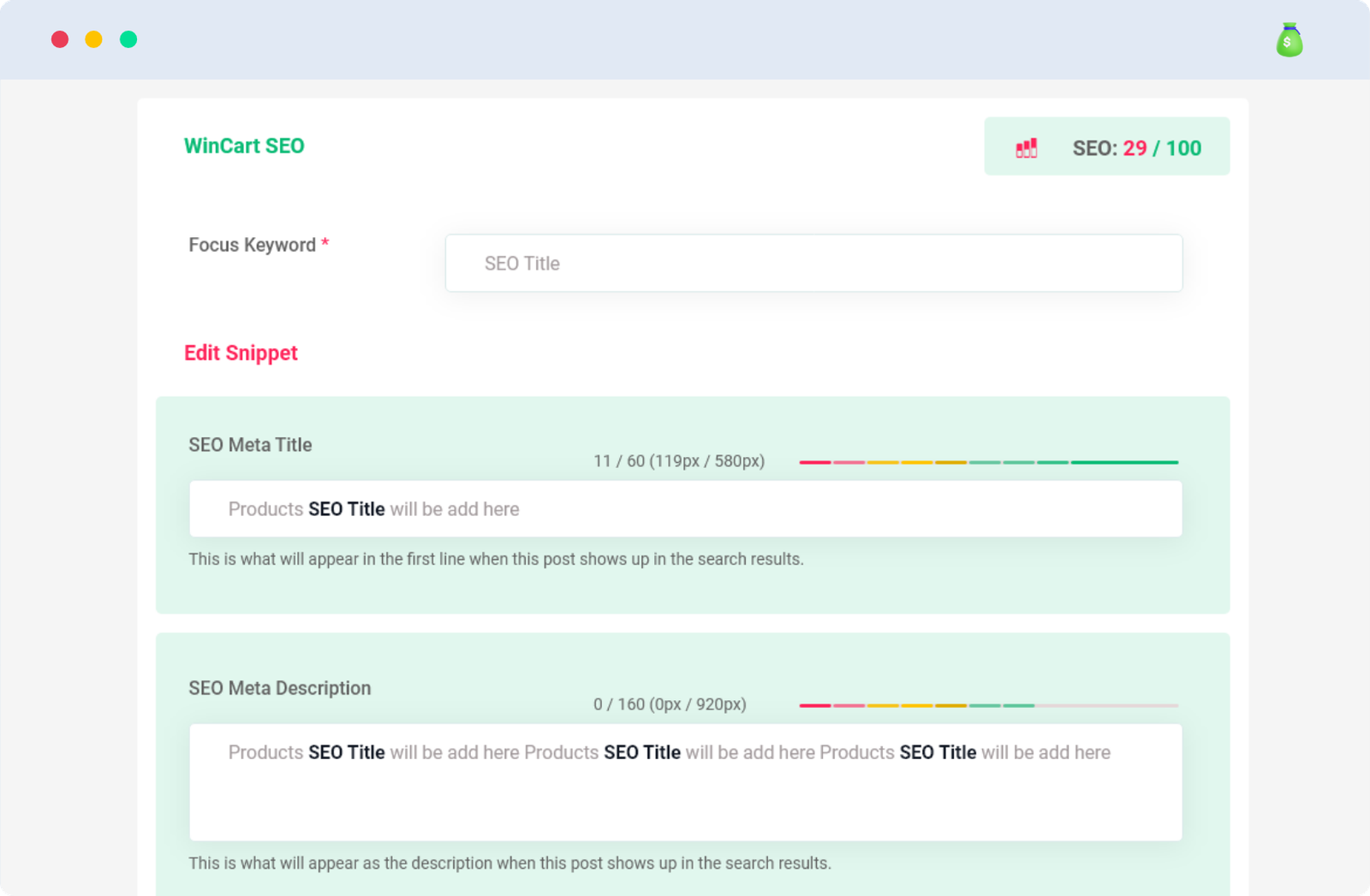Focus the Focus Keyword input field
The height and width of the screenshot is (896, 1370).
click(813, 263)
